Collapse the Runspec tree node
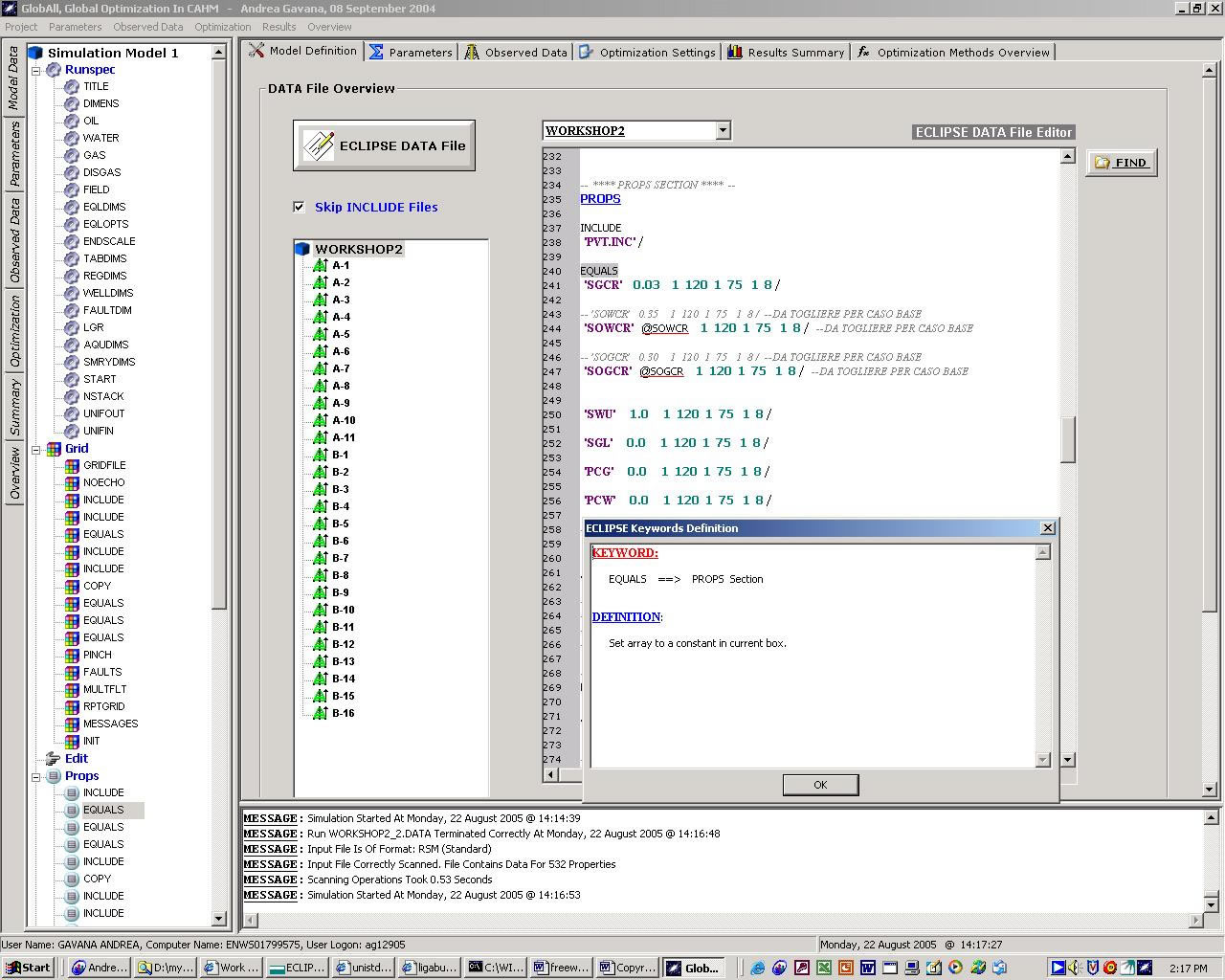 [x=36, y=70]
